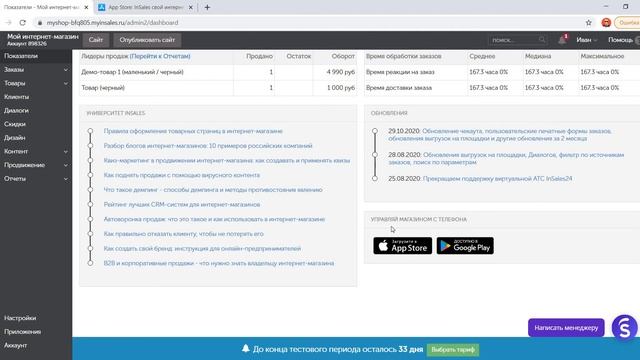Close the Показатели browser tab
The height and width of the screenshot is (360, 640).
coord(86,7)
